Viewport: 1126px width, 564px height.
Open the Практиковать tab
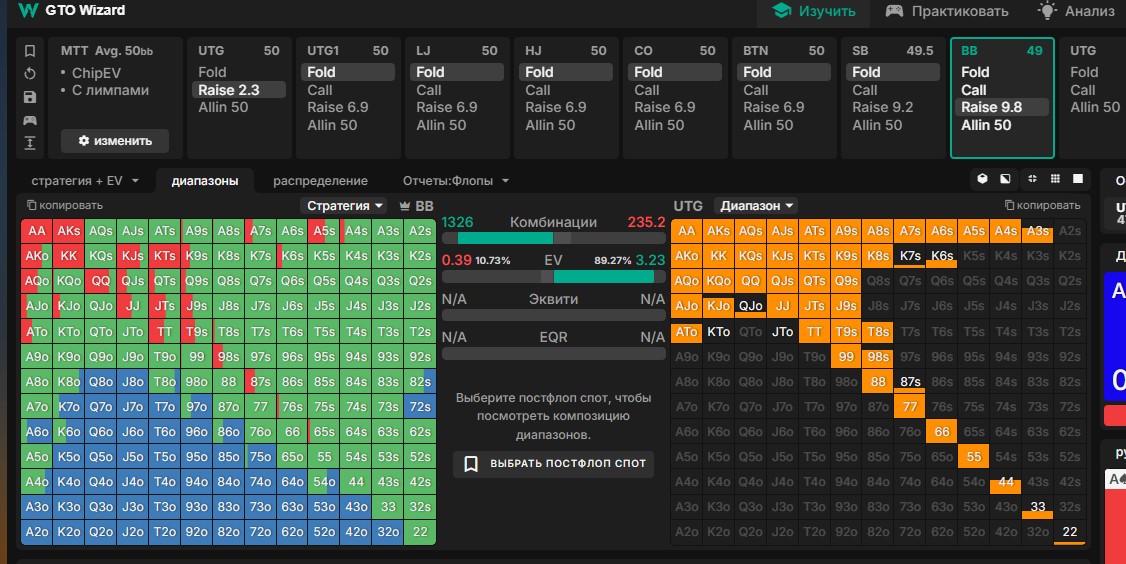point(946,11)
